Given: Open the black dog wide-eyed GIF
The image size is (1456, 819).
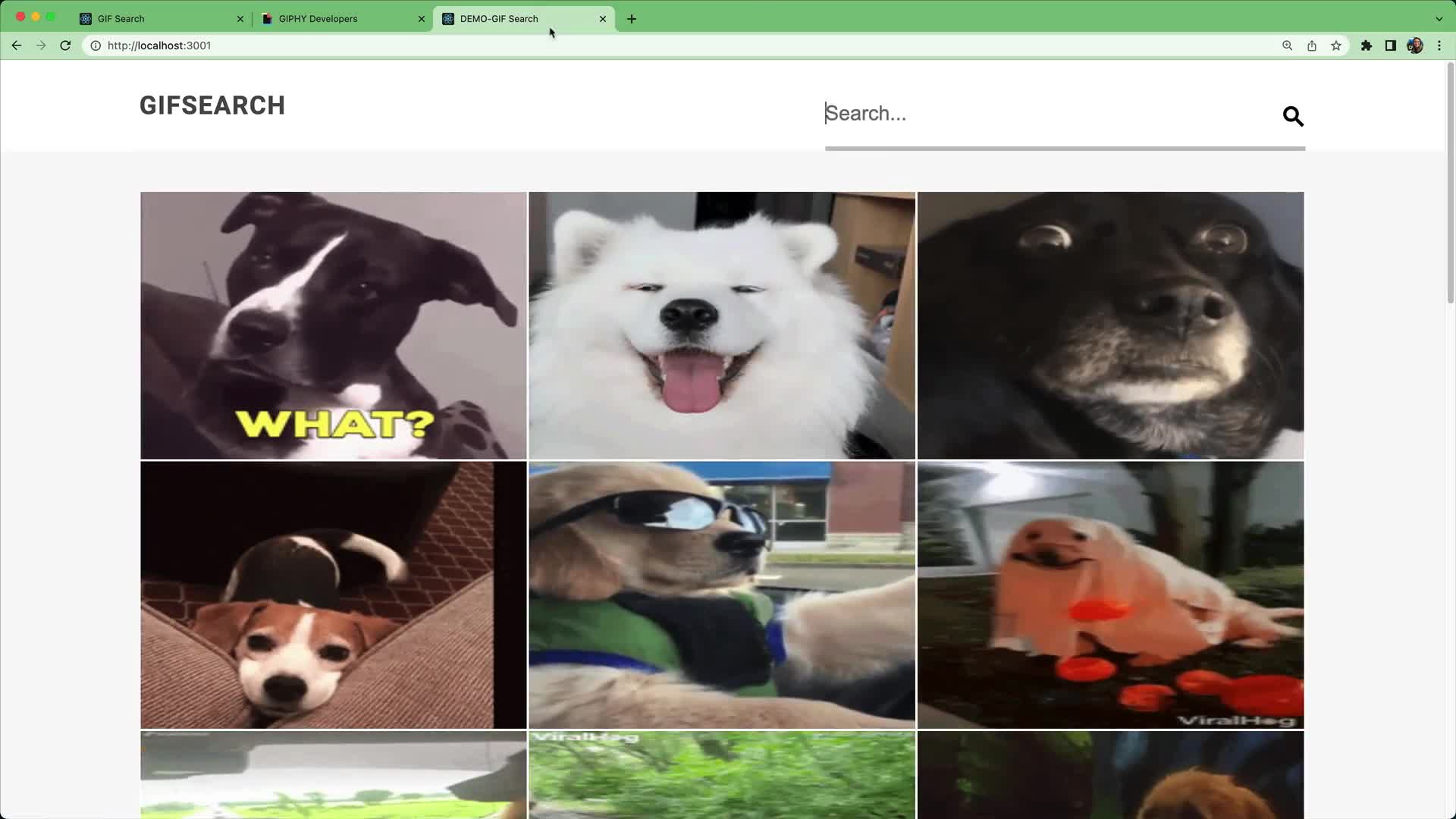Looking at the screenshot, I should click(x=1110, y=325).
